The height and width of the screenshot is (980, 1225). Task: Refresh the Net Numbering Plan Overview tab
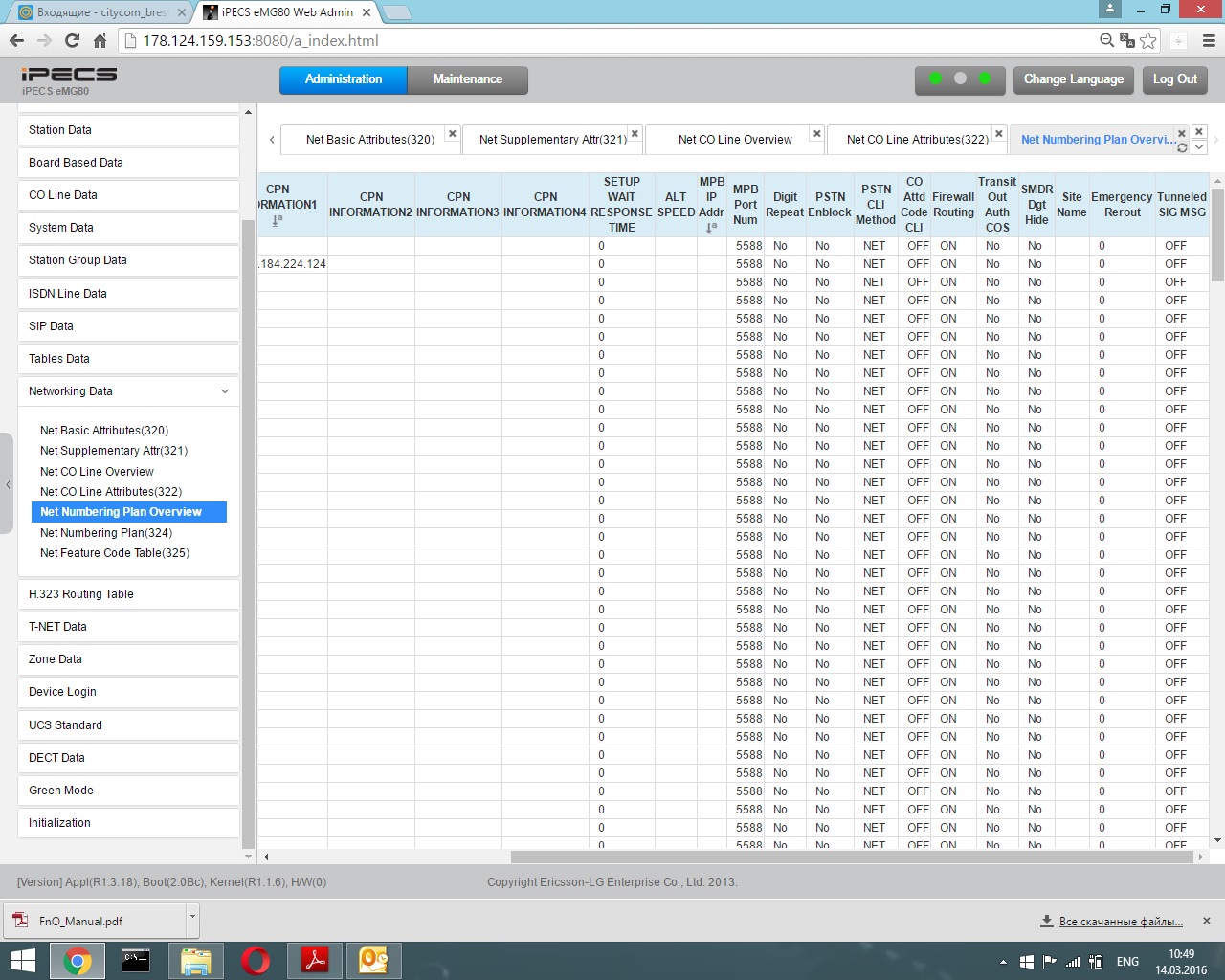1182,148
